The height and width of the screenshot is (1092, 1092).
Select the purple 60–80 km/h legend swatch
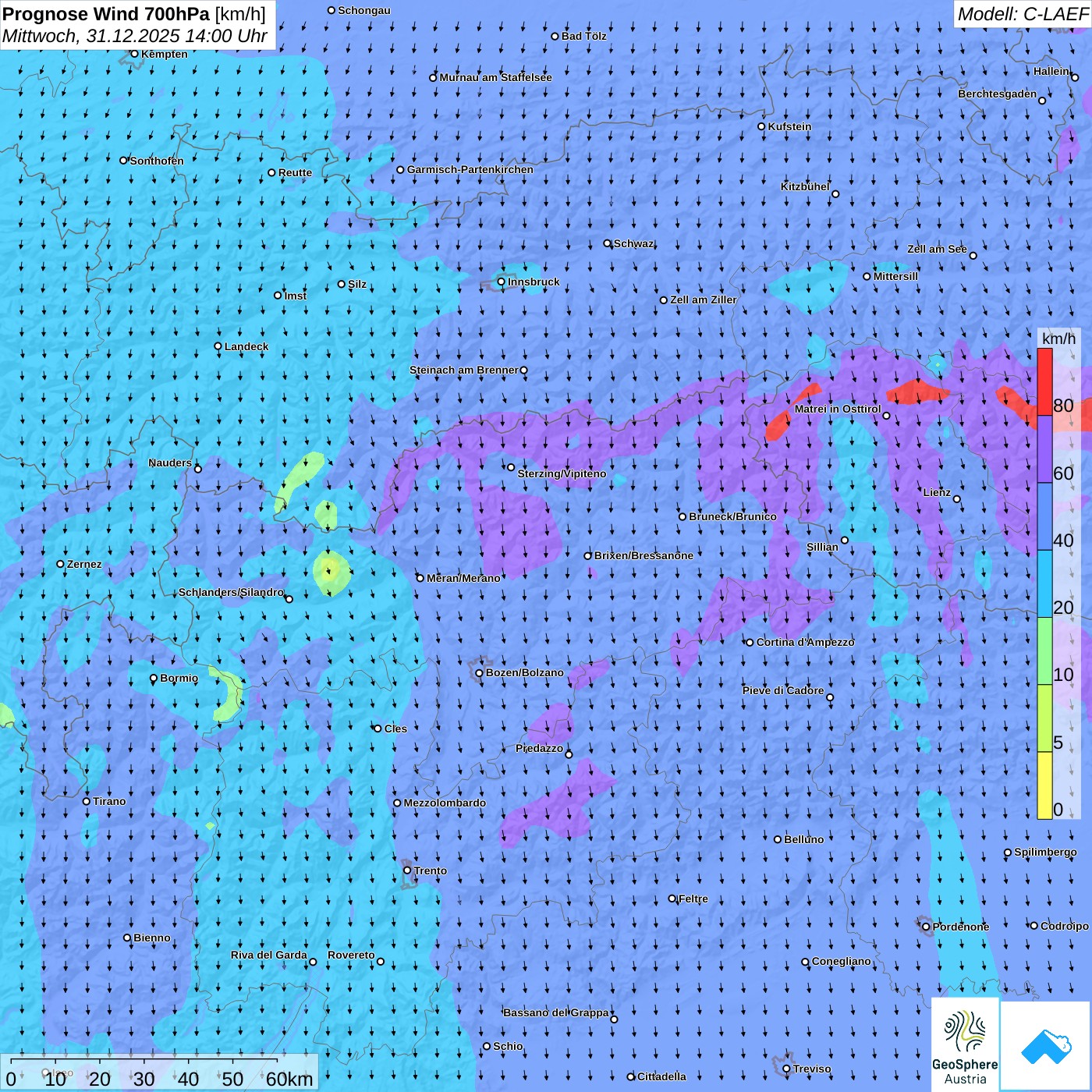click(x=1044, y=449)
